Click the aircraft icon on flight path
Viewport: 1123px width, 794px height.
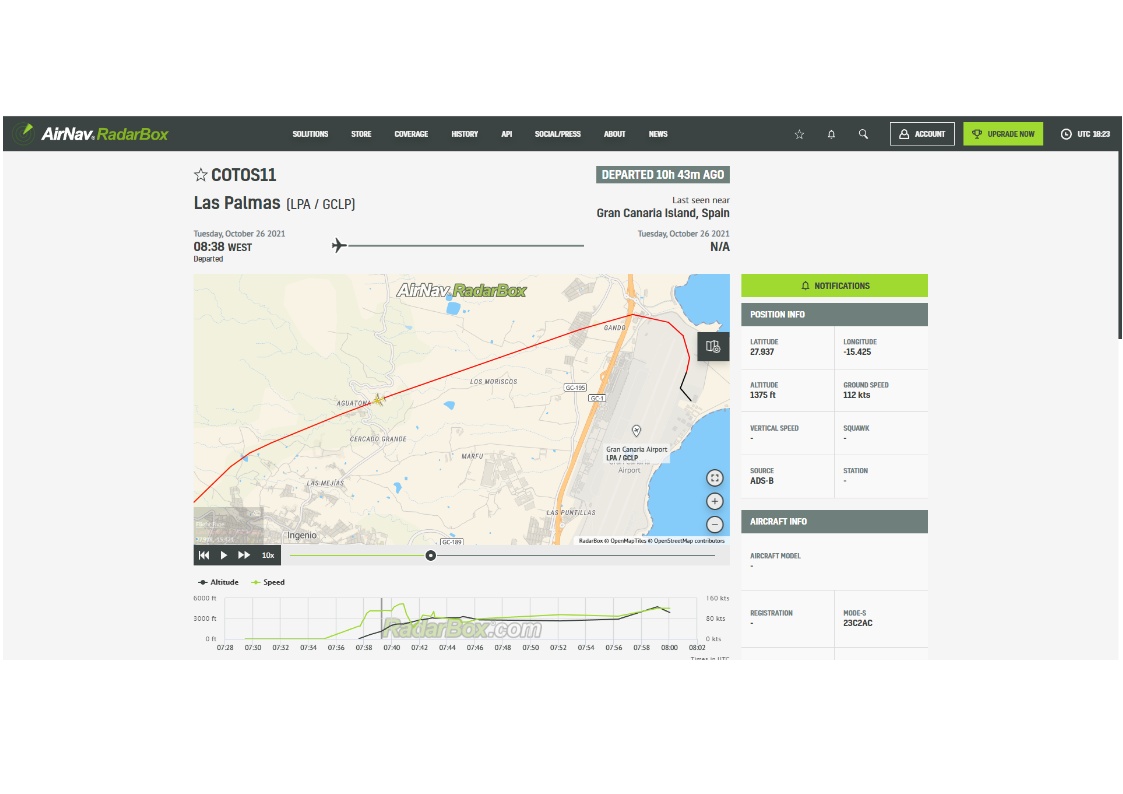click(378, 400)
